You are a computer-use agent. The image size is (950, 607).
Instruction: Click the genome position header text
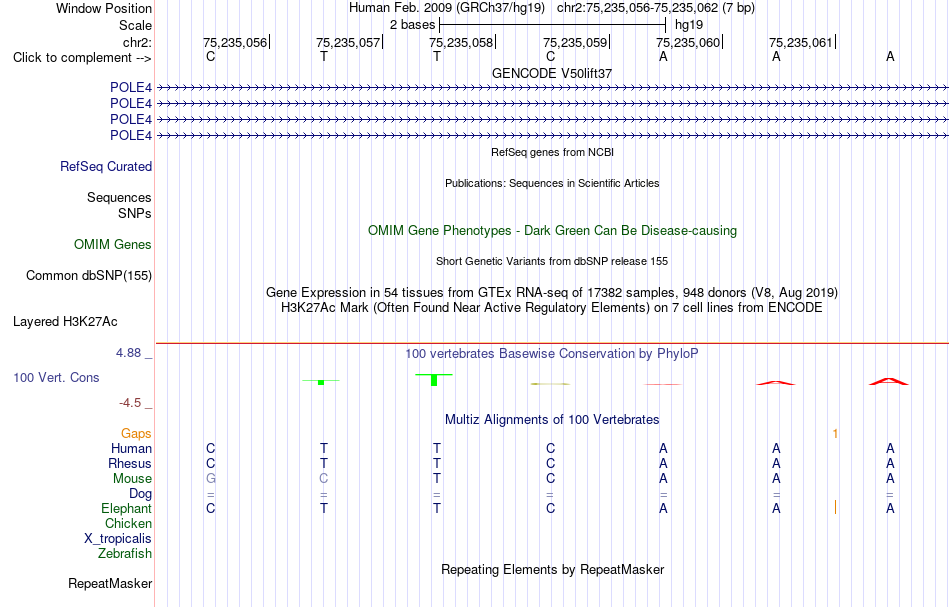coord(552,8)
